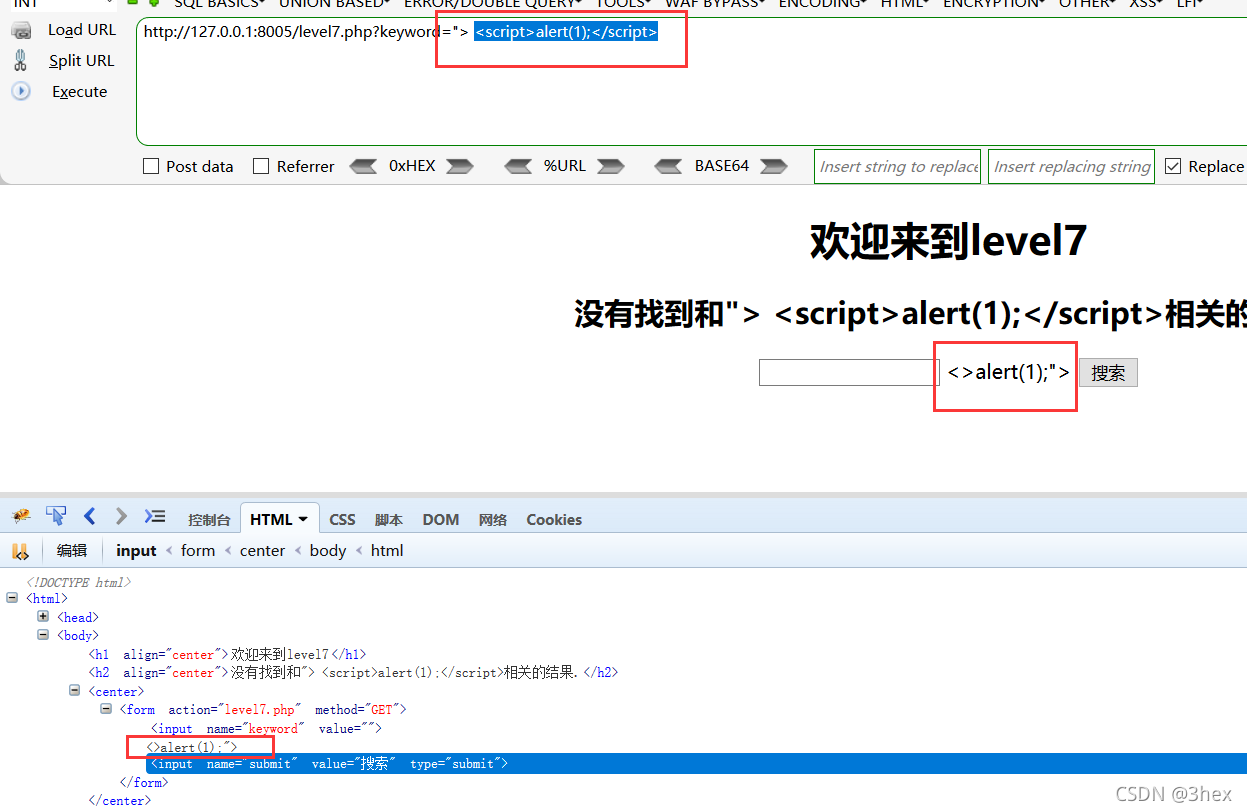Click the Firebug bug icon
Image resolution: width=1247 pixels, height=812 pixels.
21,516
